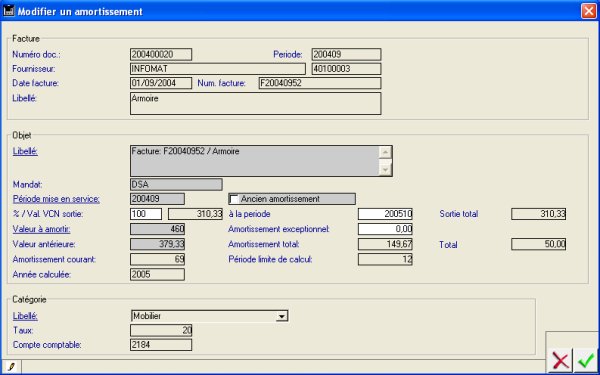Open the Catégorie Libellé Mobilier dropdown
The image size is (600, 375).
pos(282,316)
